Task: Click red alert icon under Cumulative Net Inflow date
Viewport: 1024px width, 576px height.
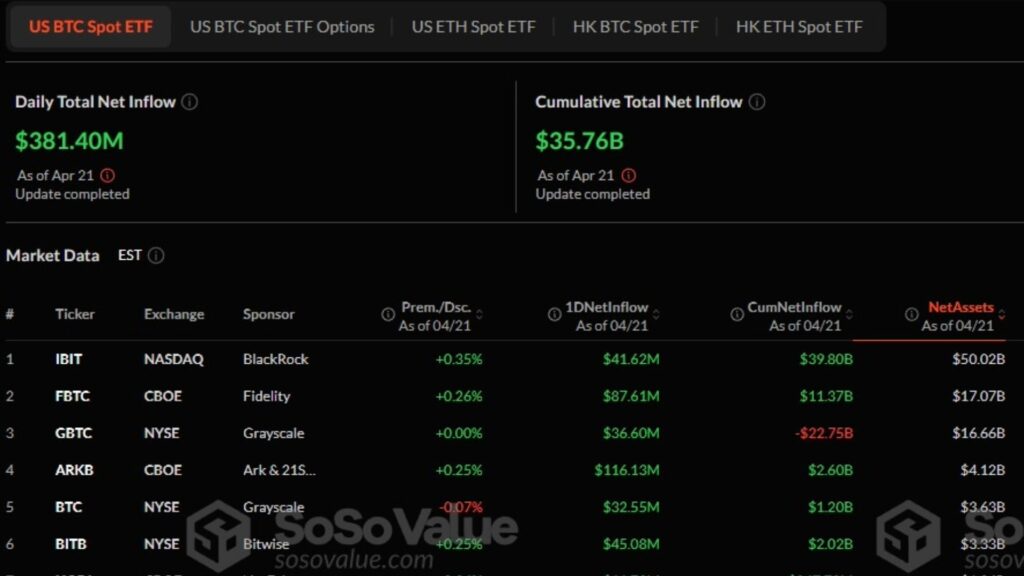Action: pos(629,175)
